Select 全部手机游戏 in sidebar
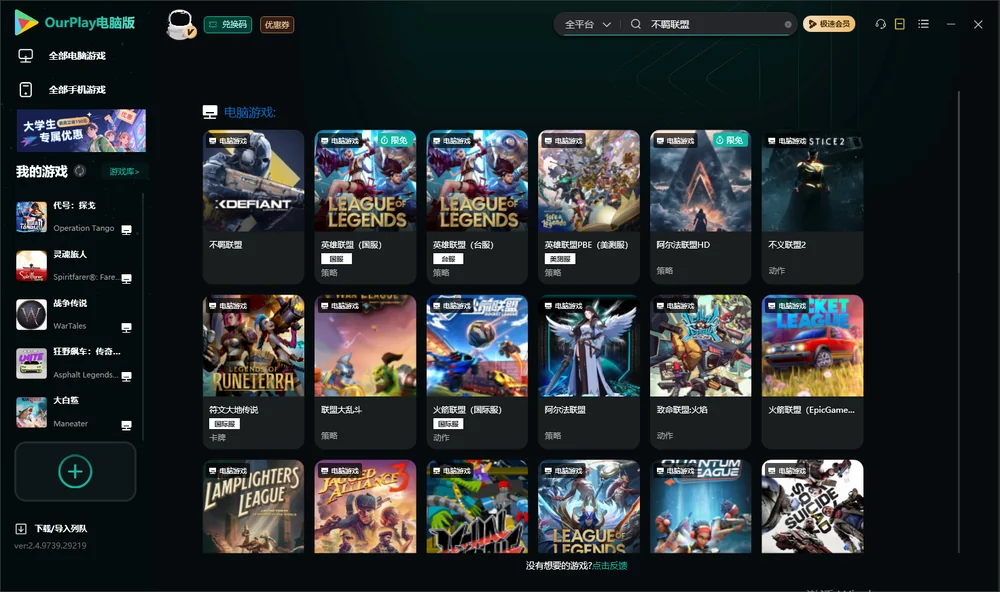Screen dimensions: 1000x592 coord(77,89)
